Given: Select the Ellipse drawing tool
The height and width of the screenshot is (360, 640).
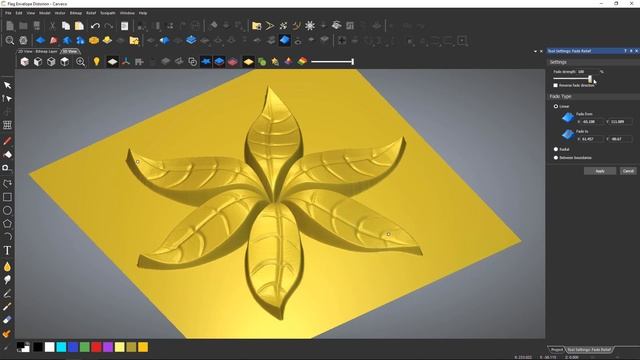Looking at the screenshot, I should 7,211.
